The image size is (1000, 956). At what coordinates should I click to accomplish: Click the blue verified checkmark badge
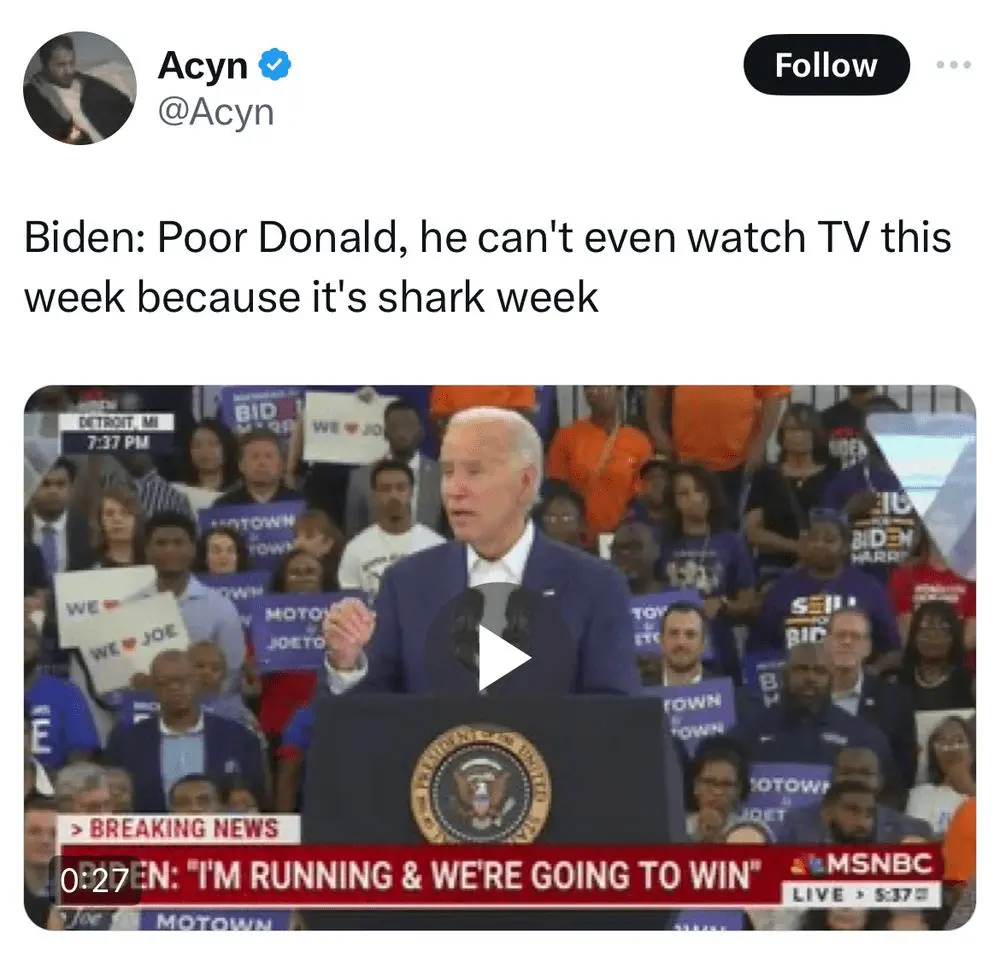[274, 65]
